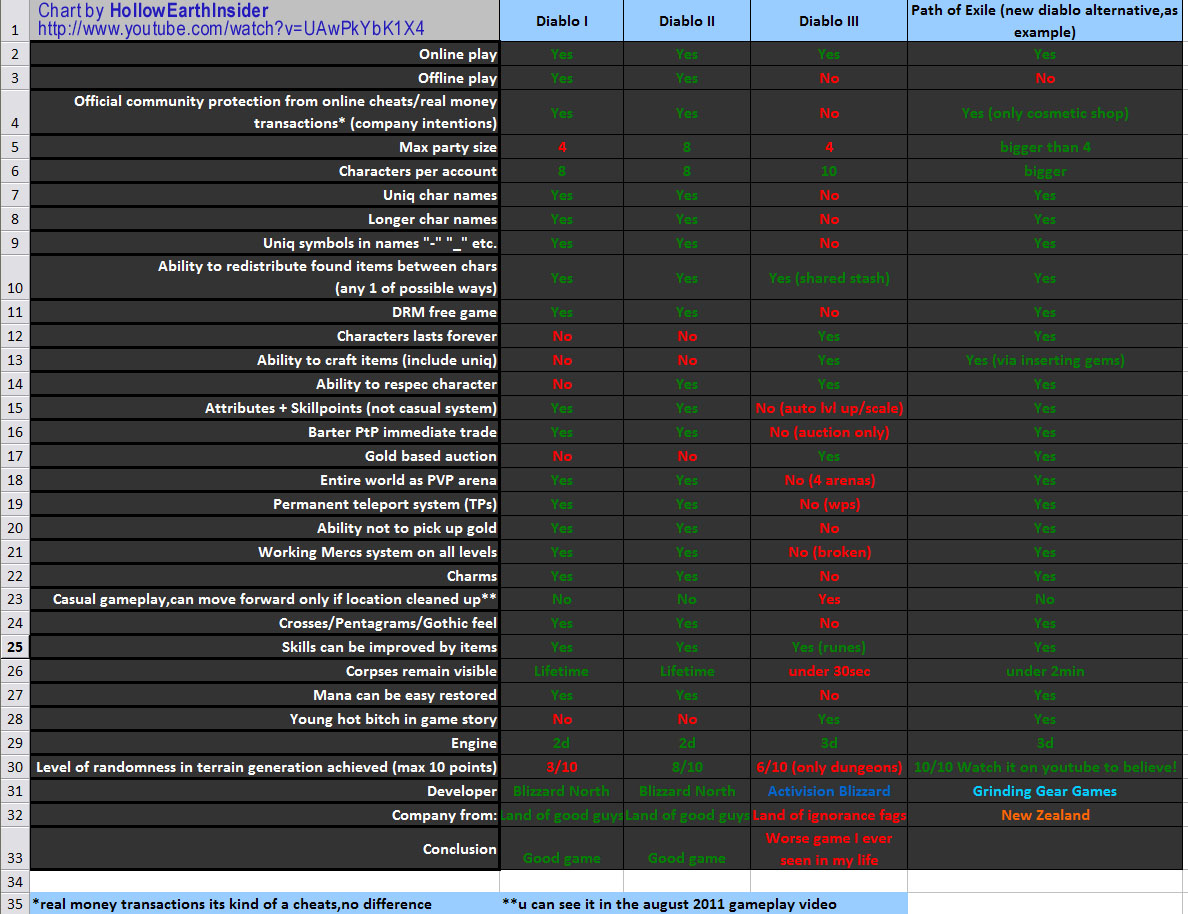1188x914 pixels.
Task: Click the "No (auto lvl up/scale)" cell
Action: point(829,408)
